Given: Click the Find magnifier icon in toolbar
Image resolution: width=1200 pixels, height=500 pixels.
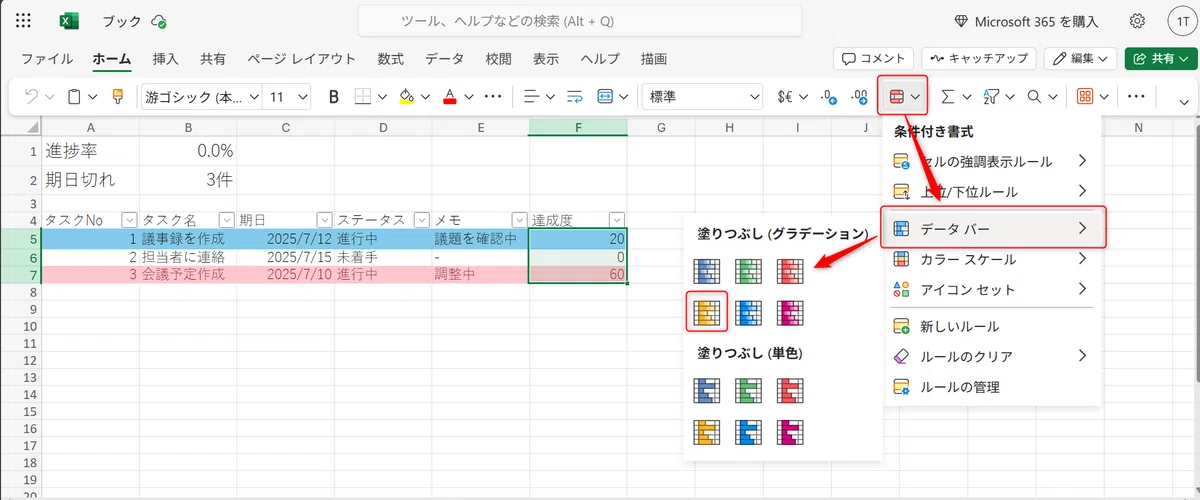Looking at the screenshot, I should coord(1035,97).
